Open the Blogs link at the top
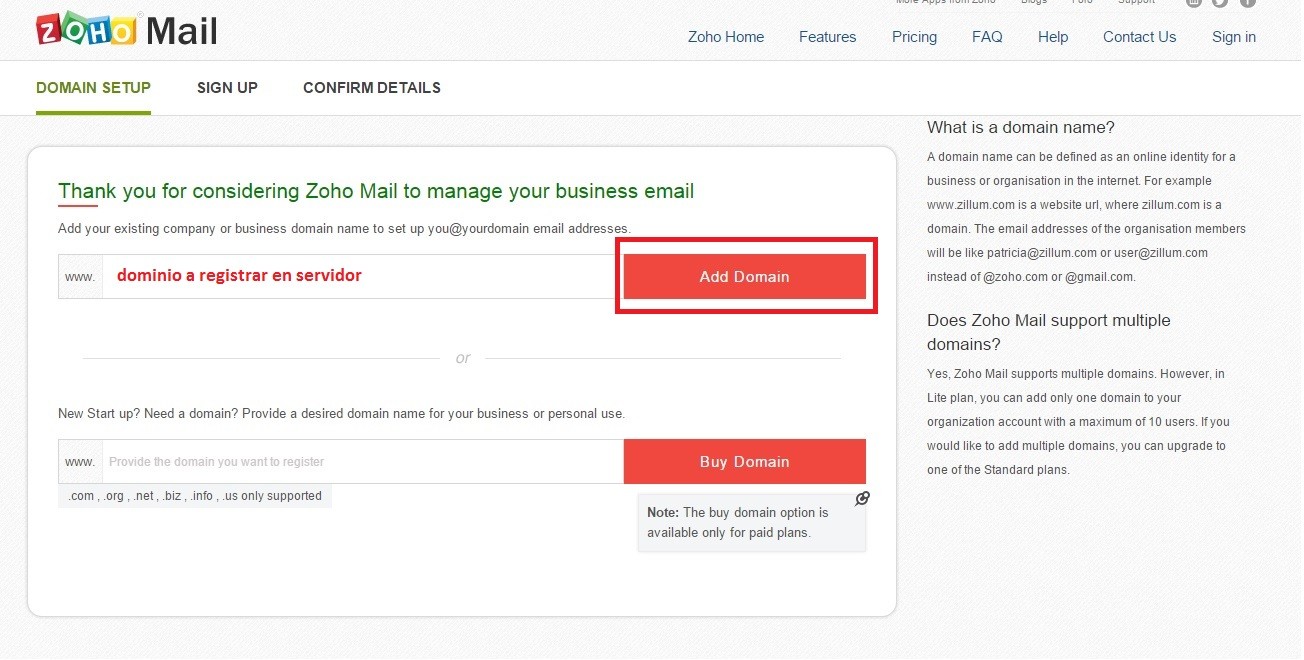Image resolution: width=1304 pixels, height=660 pixels. pyautogui.click(x=1034, y=2)
